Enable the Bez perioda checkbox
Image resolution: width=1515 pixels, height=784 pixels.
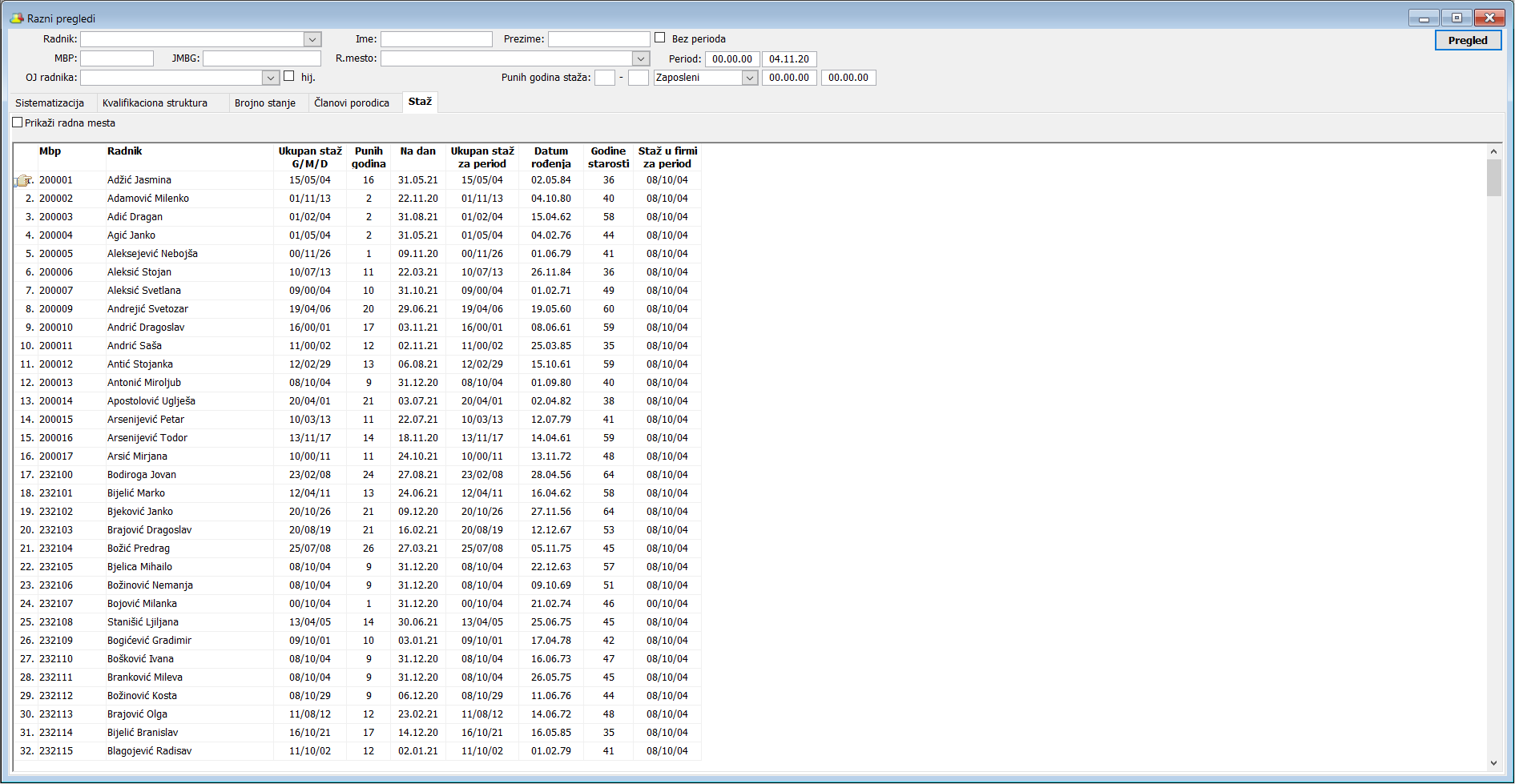coord(660,38)
